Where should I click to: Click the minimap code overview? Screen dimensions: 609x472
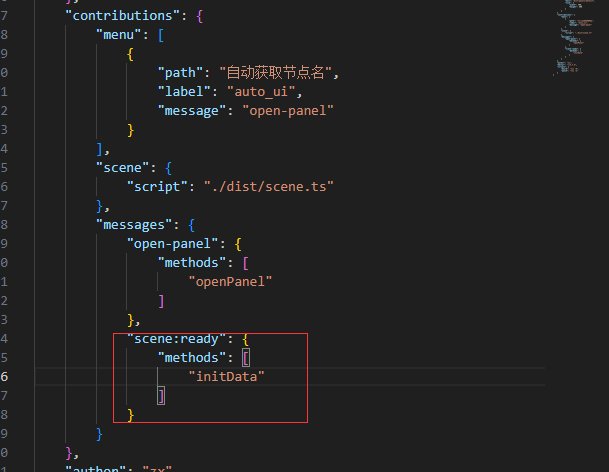[574, 37]
